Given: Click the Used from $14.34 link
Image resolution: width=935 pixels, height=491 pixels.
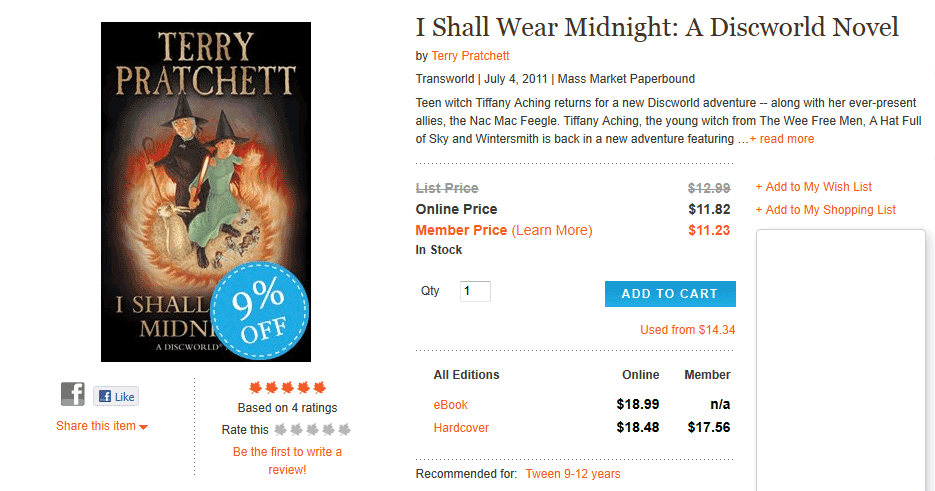Looking at the screenshot, I should (x=688, y=330).
